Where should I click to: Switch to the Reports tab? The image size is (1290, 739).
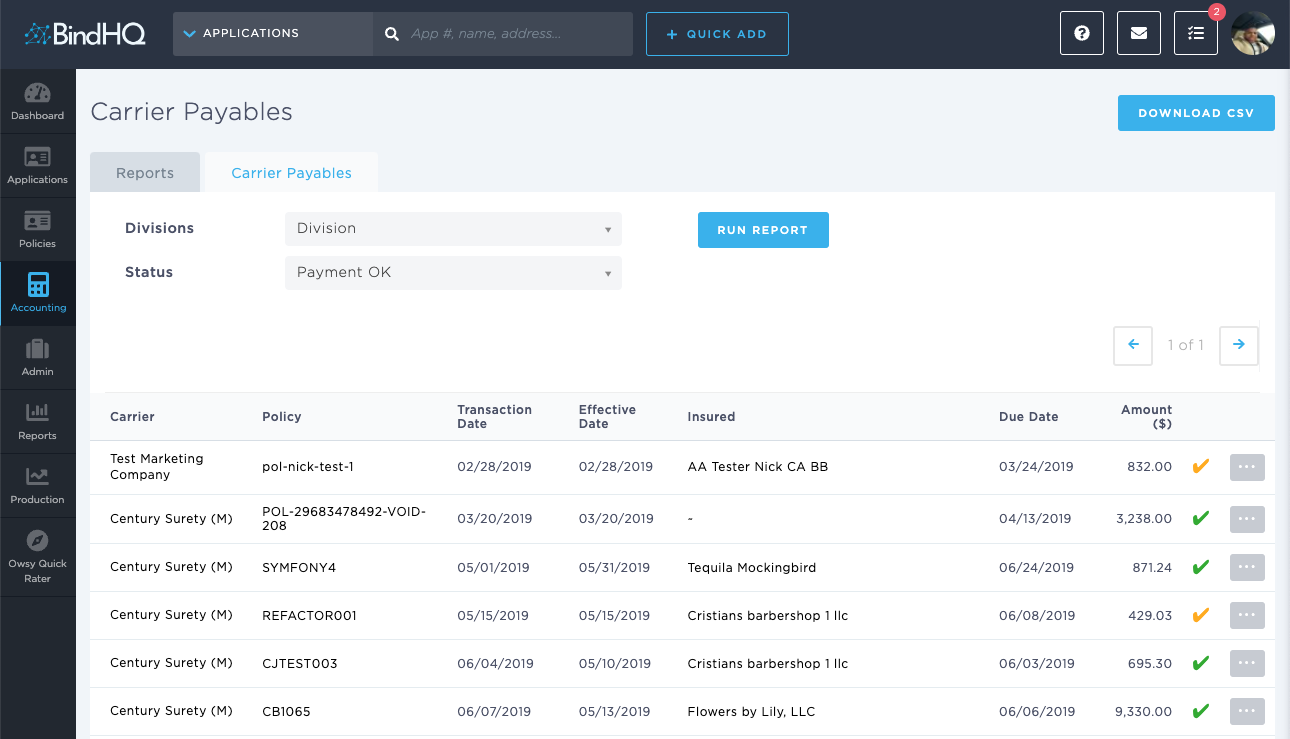click(145, 173)
